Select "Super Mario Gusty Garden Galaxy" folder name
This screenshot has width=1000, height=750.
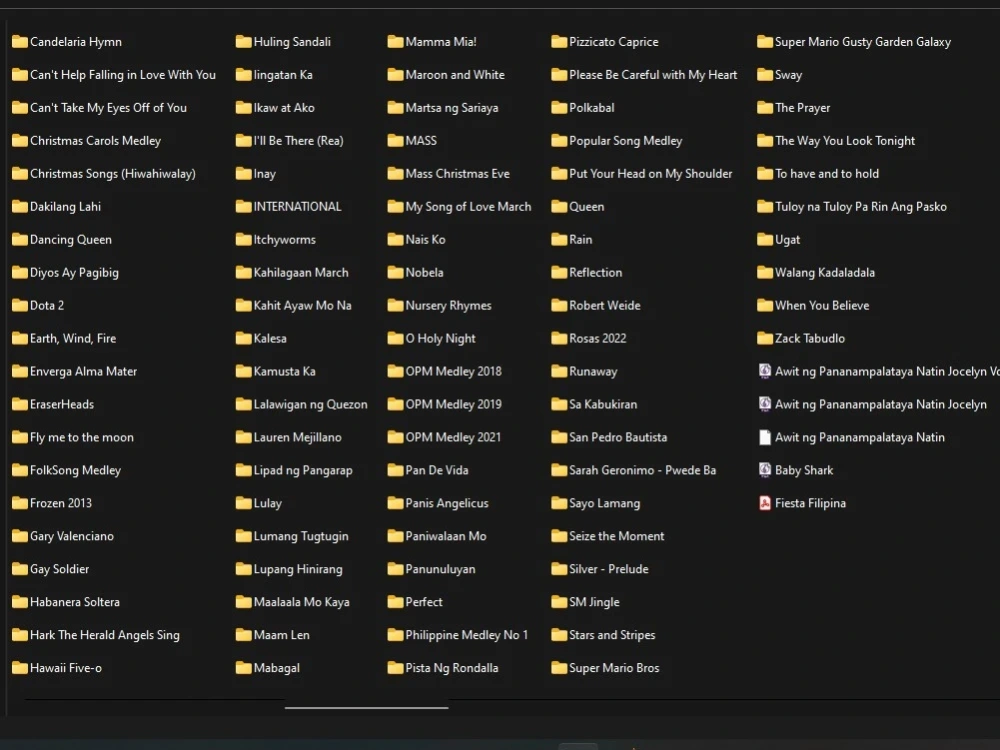pyautogui.click(x=863, y=41)
